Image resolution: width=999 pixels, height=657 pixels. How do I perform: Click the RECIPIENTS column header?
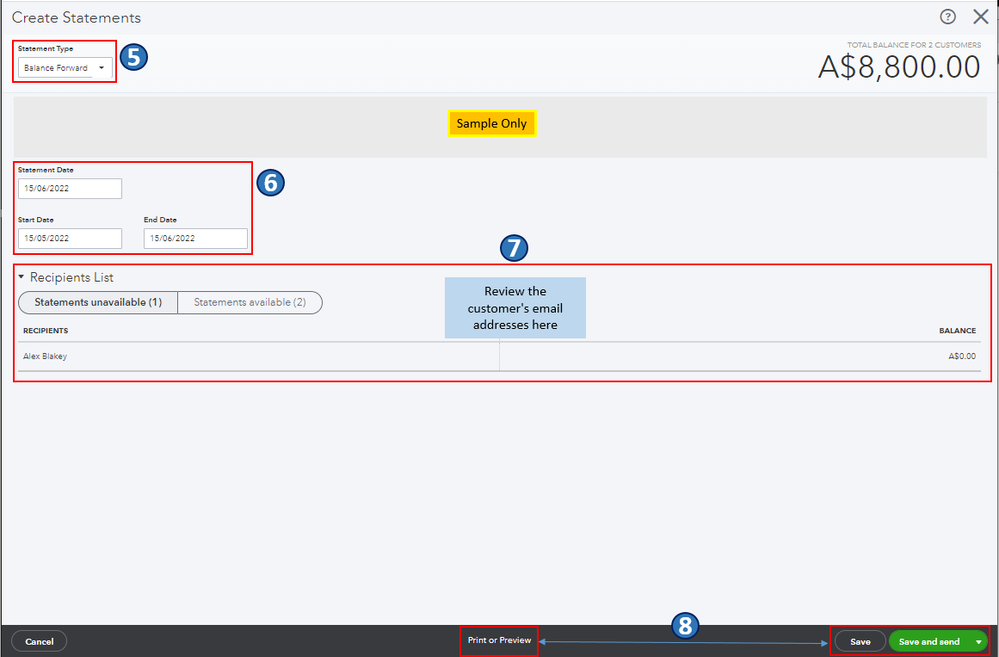(45, 331)
